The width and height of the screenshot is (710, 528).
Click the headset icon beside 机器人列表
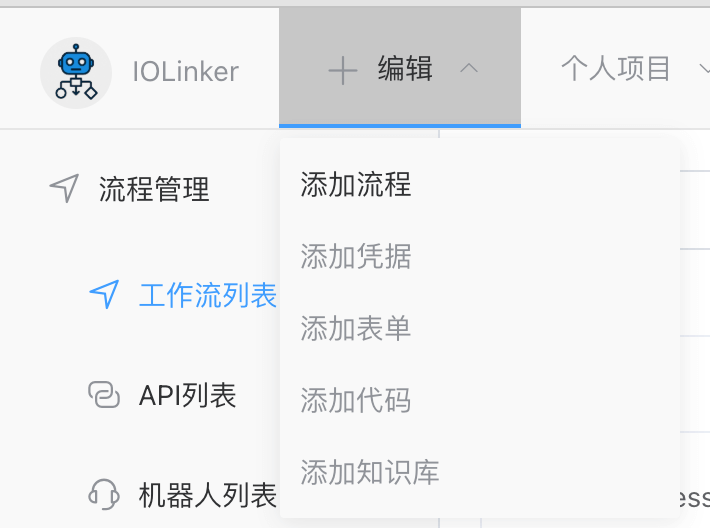[x=104, y=494]
